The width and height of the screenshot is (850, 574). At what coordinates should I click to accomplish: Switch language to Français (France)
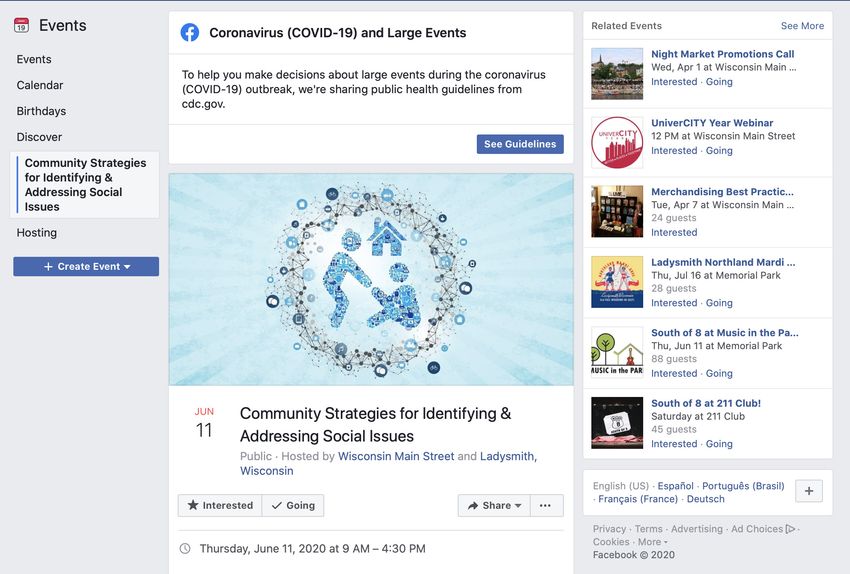[638, 499]
